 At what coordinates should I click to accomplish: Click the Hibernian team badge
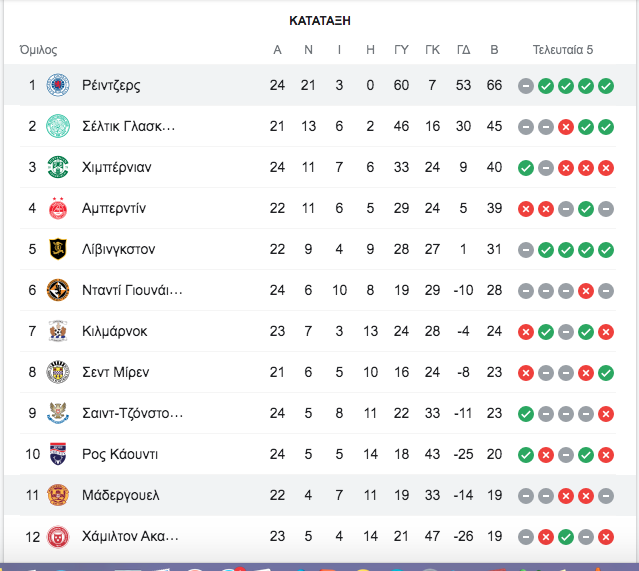(x=58, y=167)
